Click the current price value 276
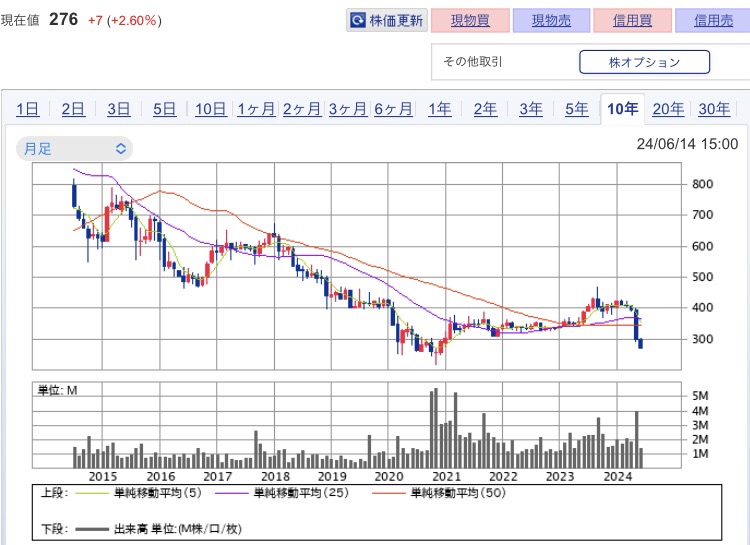The width and height of the screenshot is (750, 545). click(x=63, y=20)
